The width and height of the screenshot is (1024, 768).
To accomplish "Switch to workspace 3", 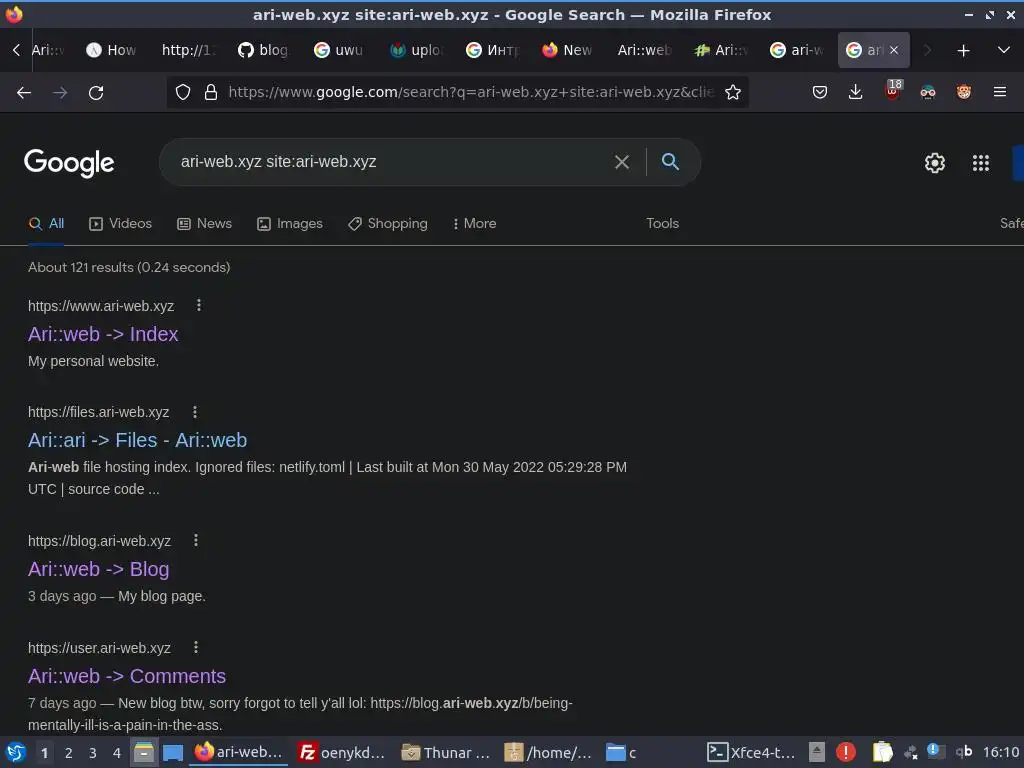I will point(93,753).
